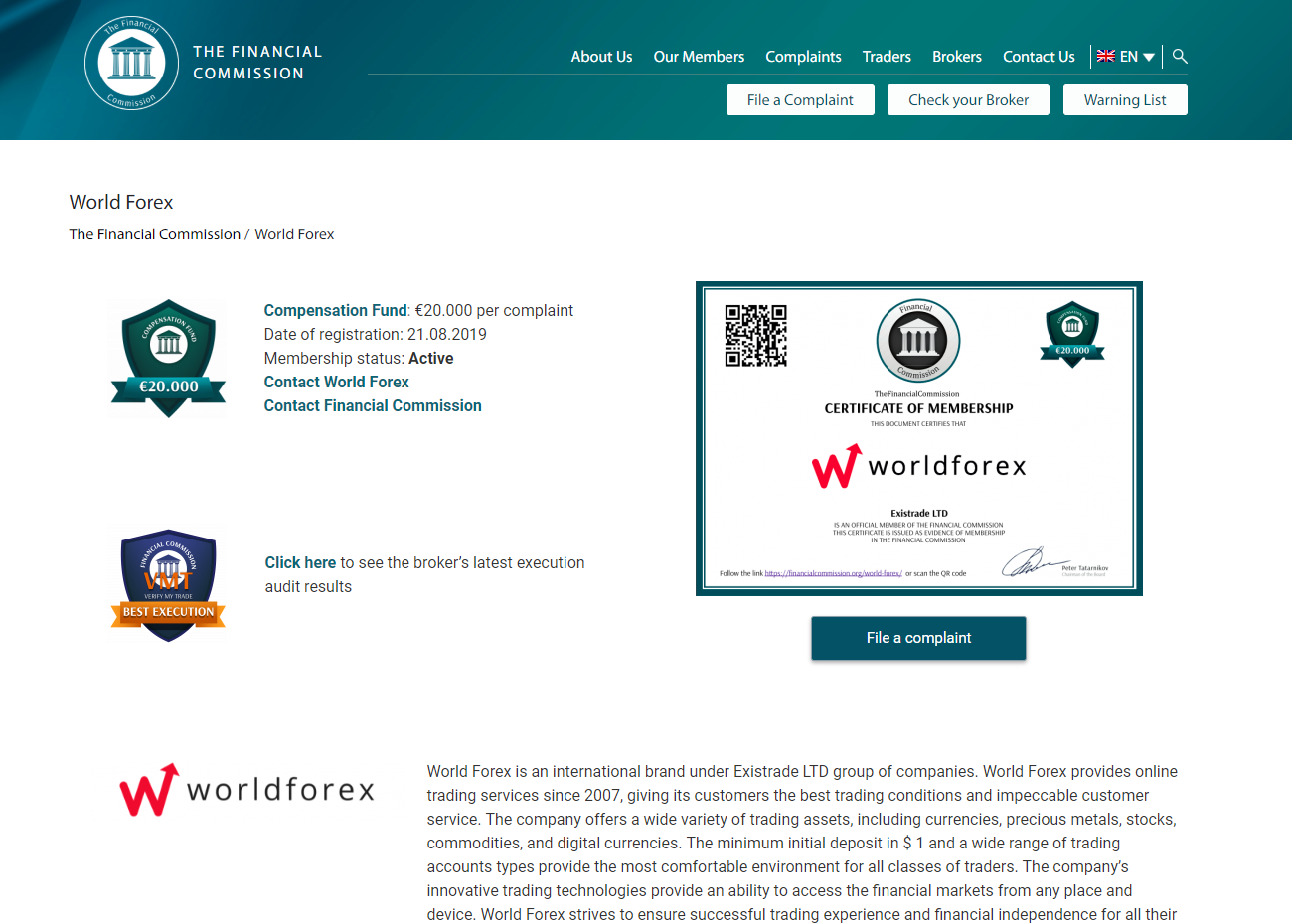Click The Financial Commission breadcrumb link
This screenshot has width=1292, height=924.
click(155, 234)
